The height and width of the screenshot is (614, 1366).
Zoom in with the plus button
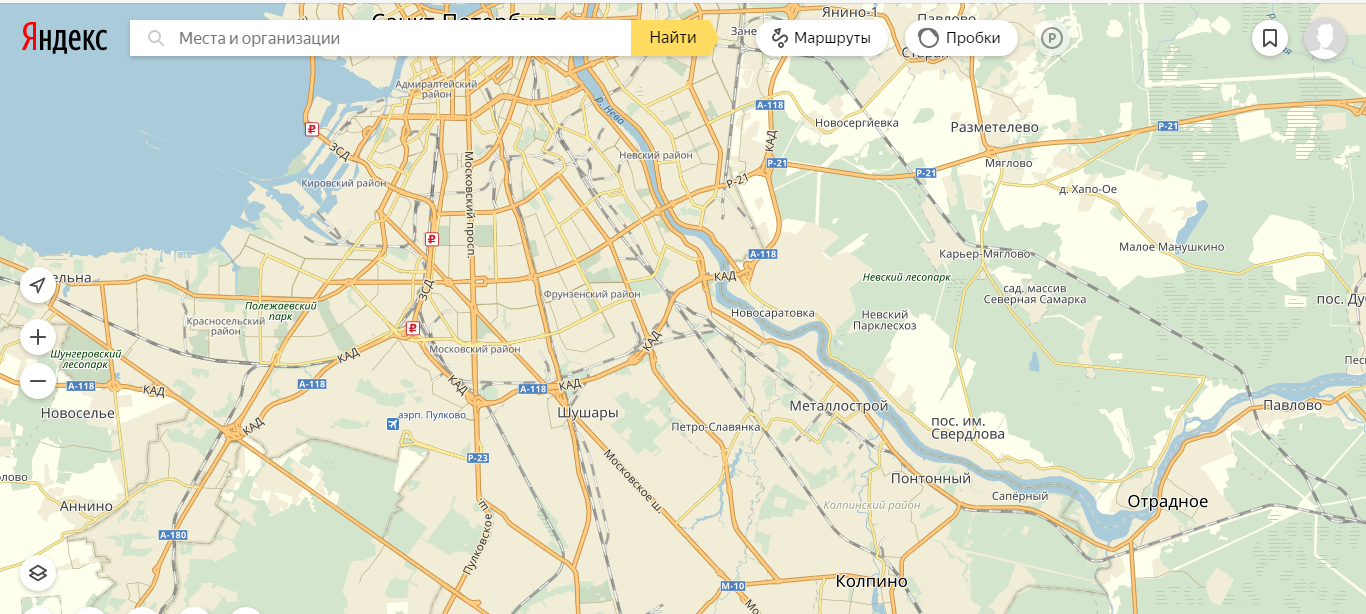pos(38,337)
